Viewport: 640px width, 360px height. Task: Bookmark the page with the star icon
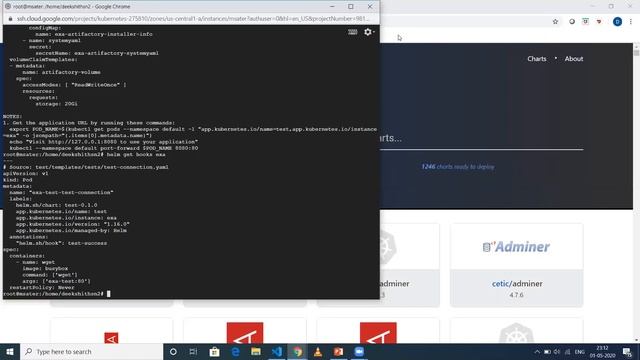(x=555, y=22)
